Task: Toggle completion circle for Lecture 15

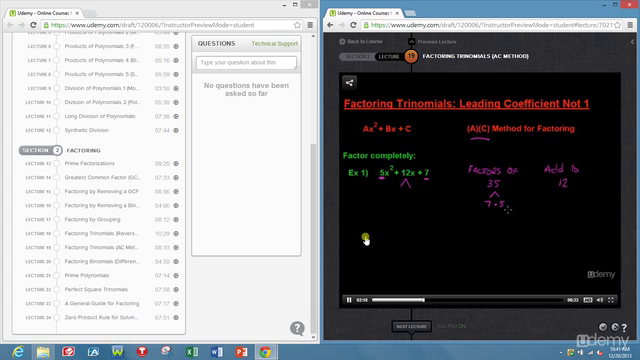Action: coord(57,191)
